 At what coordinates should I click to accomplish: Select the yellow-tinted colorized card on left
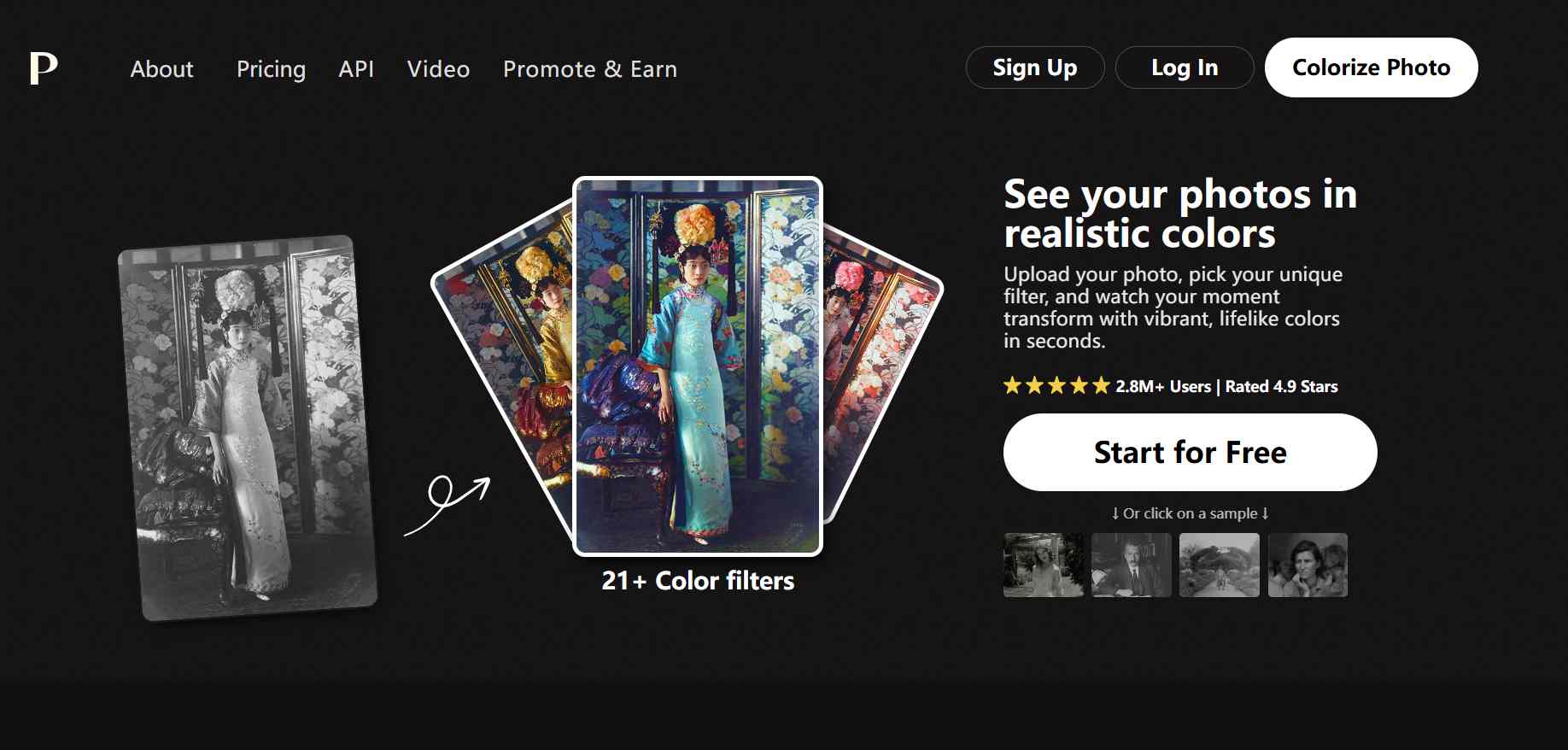click(512, 359)
